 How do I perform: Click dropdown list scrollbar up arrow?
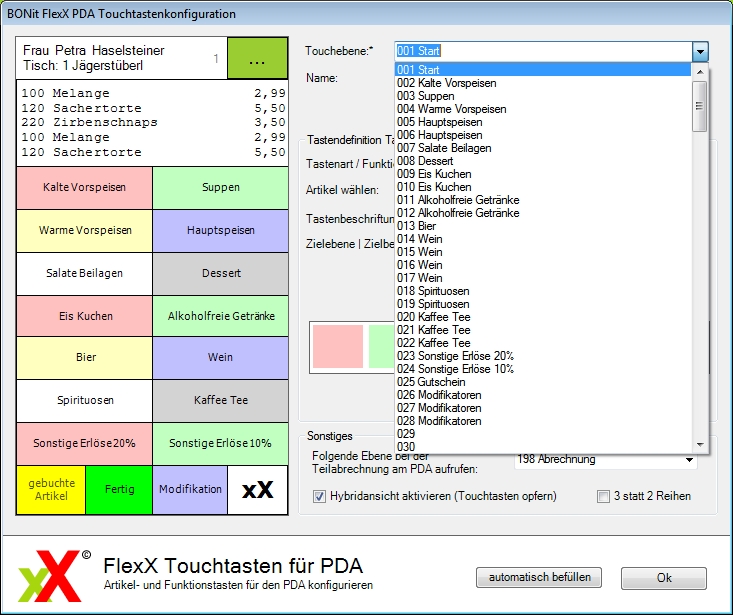(700, 72)
